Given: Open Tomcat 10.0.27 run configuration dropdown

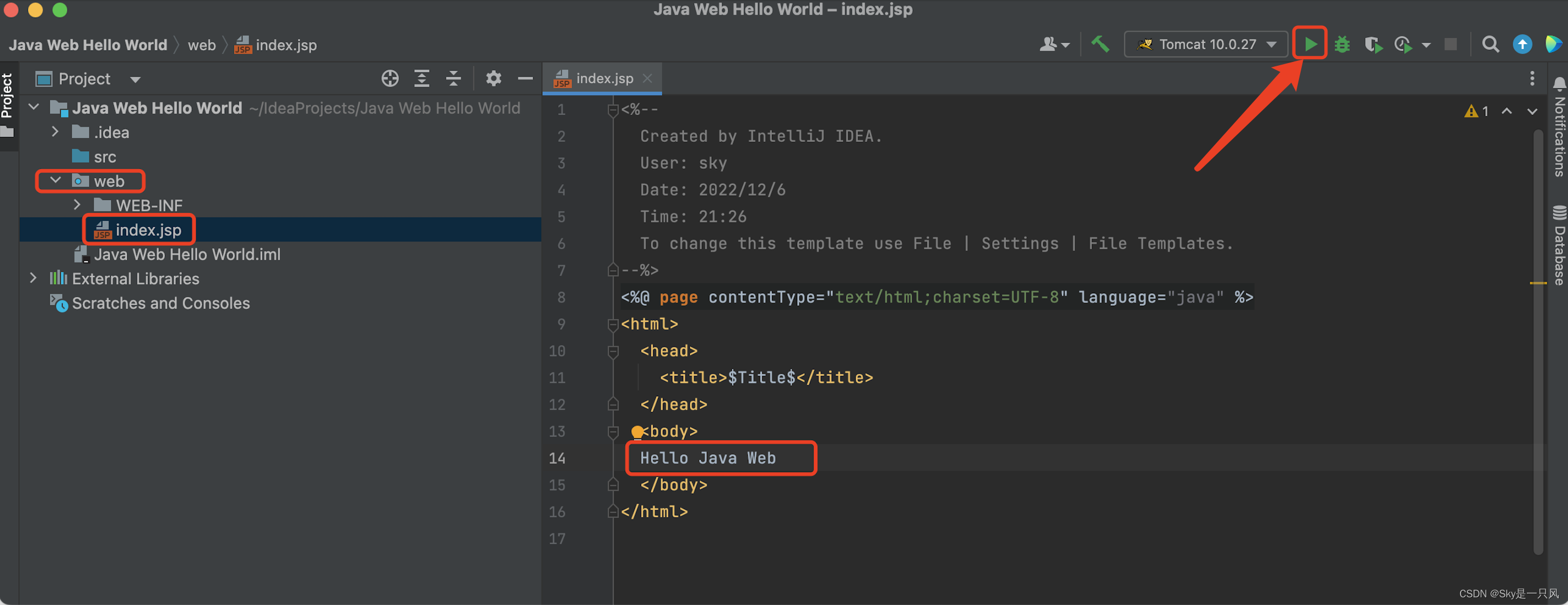Looking at the screenshot, I should [x=1207, y=44].
